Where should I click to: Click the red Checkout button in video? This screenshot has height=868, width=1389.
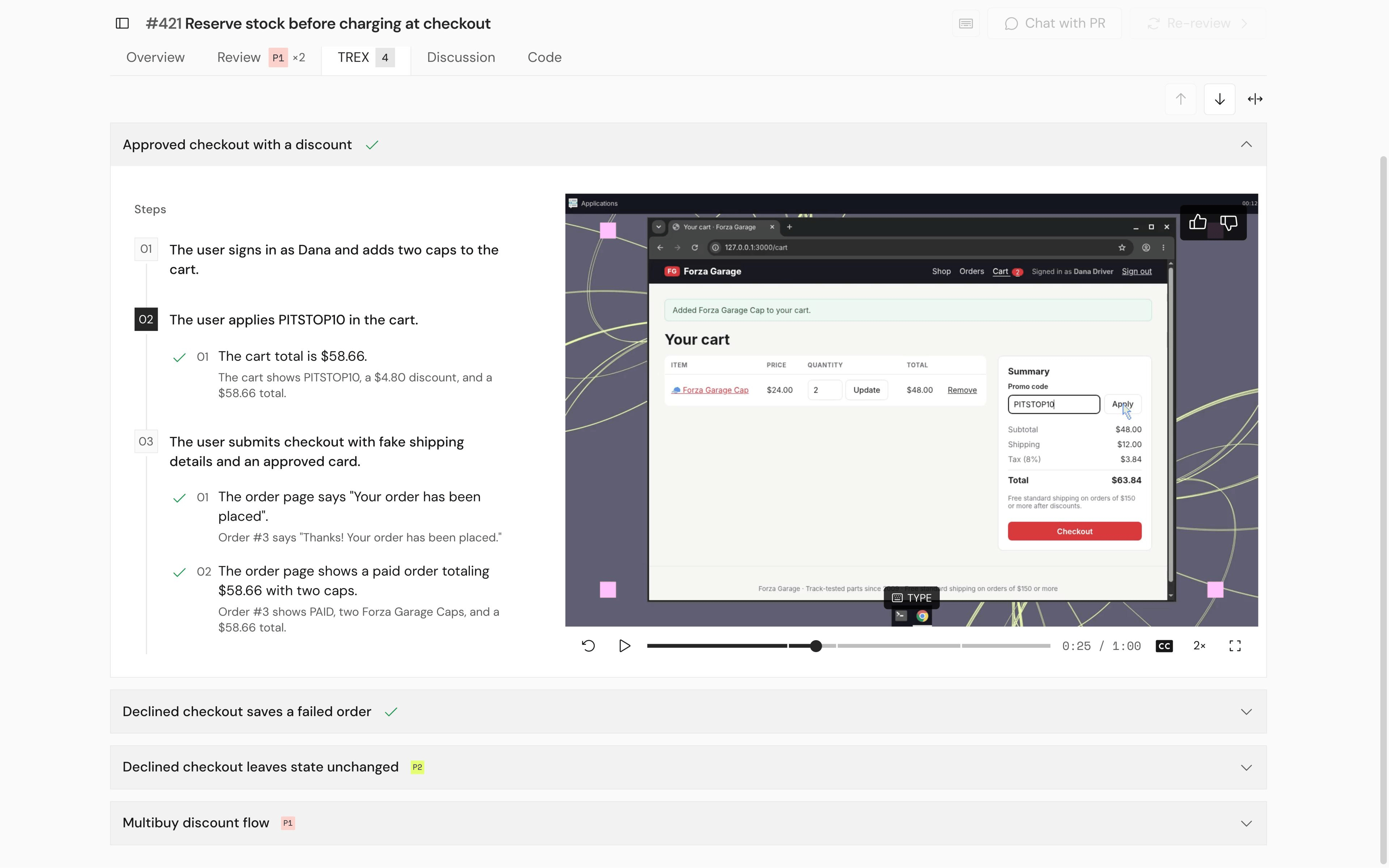pyautogui.click(x=1074, y=531)
